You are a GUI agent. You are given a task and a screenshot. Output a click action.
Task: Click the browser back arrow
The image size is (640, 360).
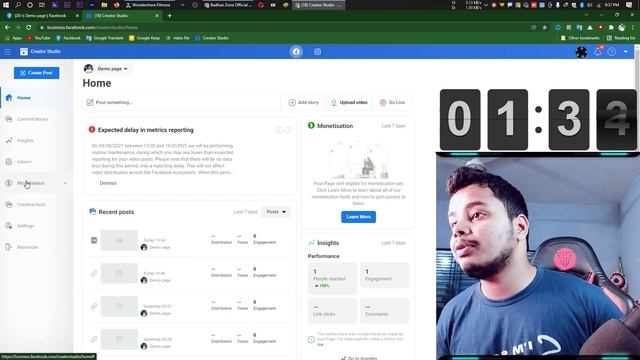coord(7,27)
